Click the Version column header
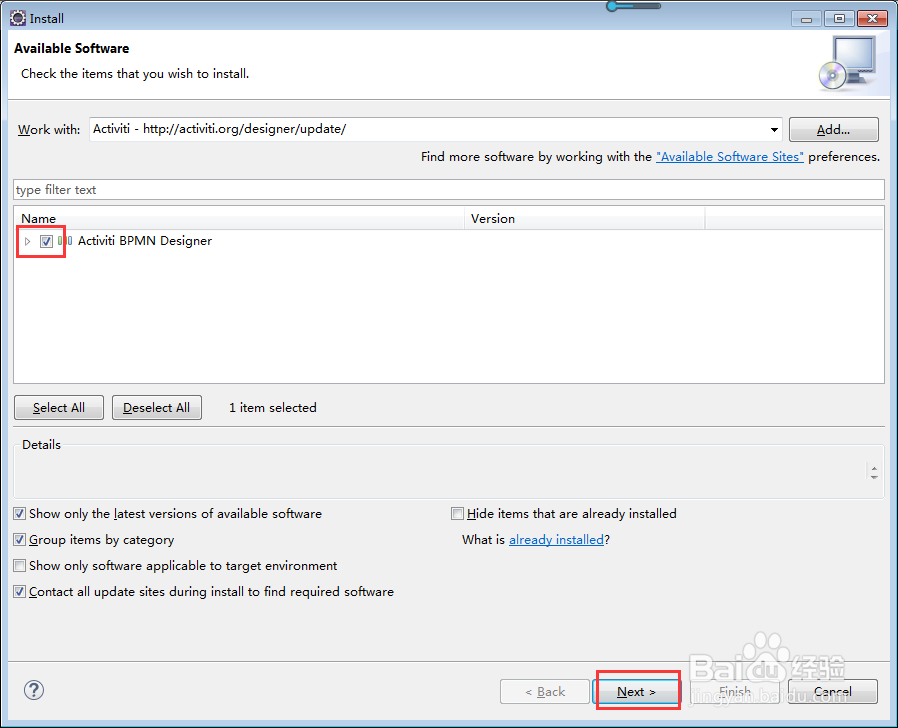The height and width of the screenshot is (728, 898). point(584,219)
